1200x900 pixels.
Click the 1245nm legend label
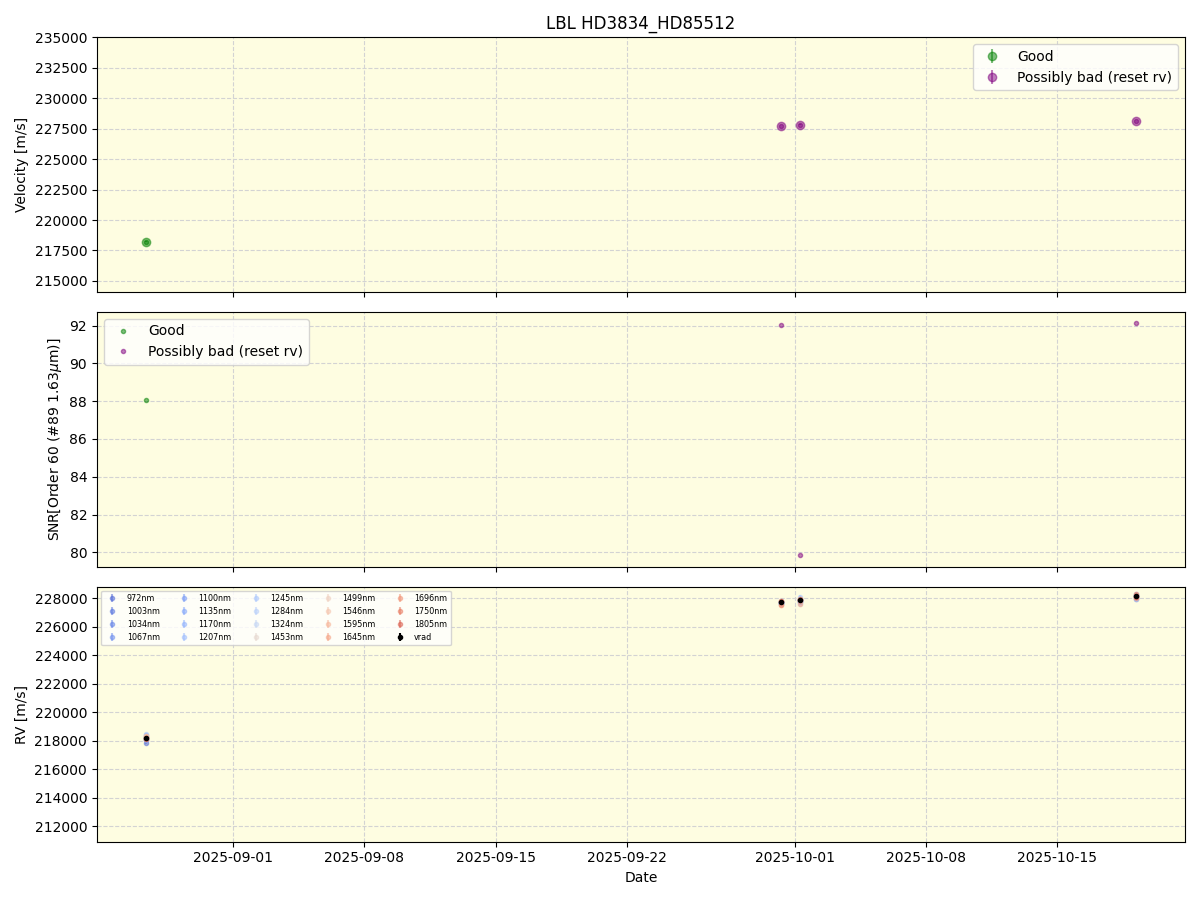click(x=287, y=598)
